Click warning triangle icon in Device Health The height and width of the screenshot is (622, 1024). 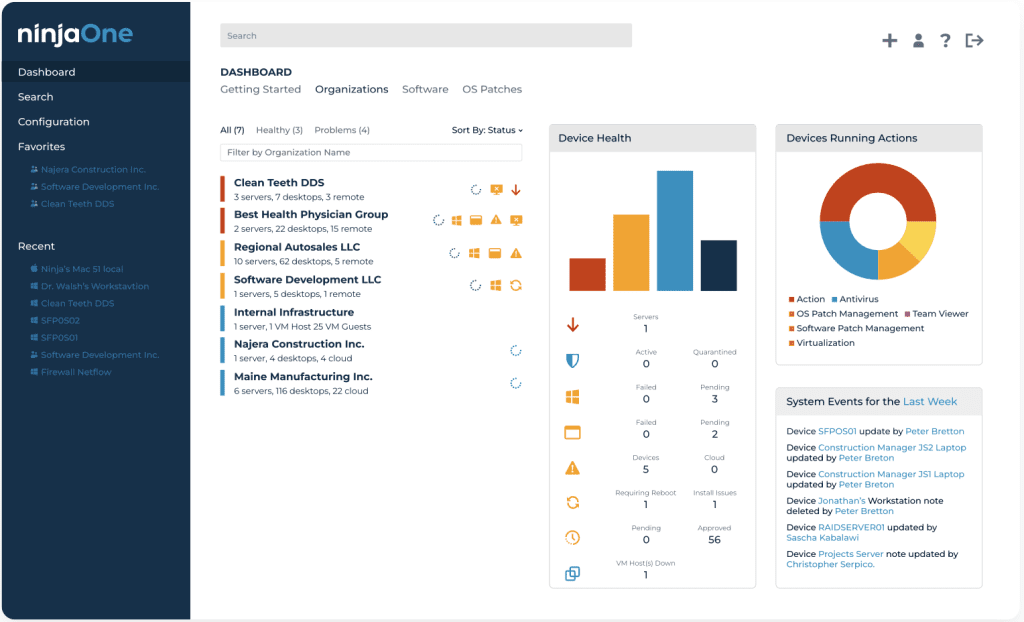click(573, 468)
